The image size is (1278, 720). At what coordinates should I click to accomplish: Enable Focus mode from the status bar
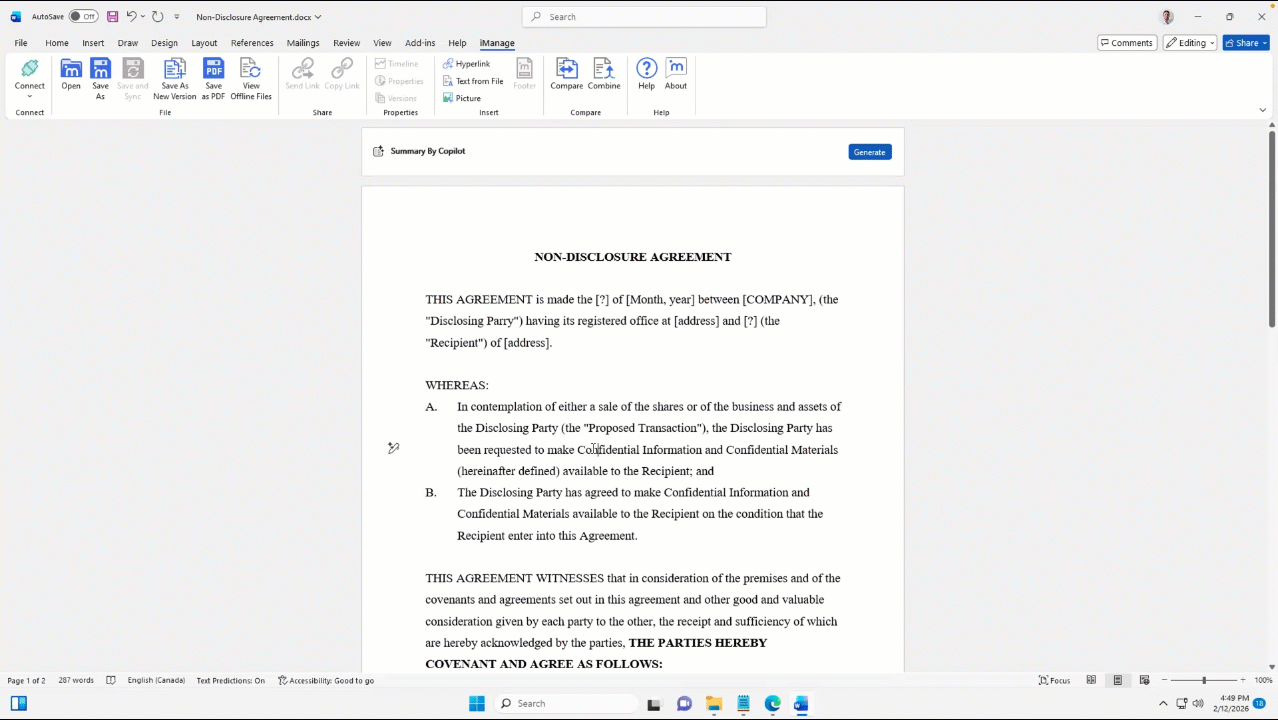1054,680
